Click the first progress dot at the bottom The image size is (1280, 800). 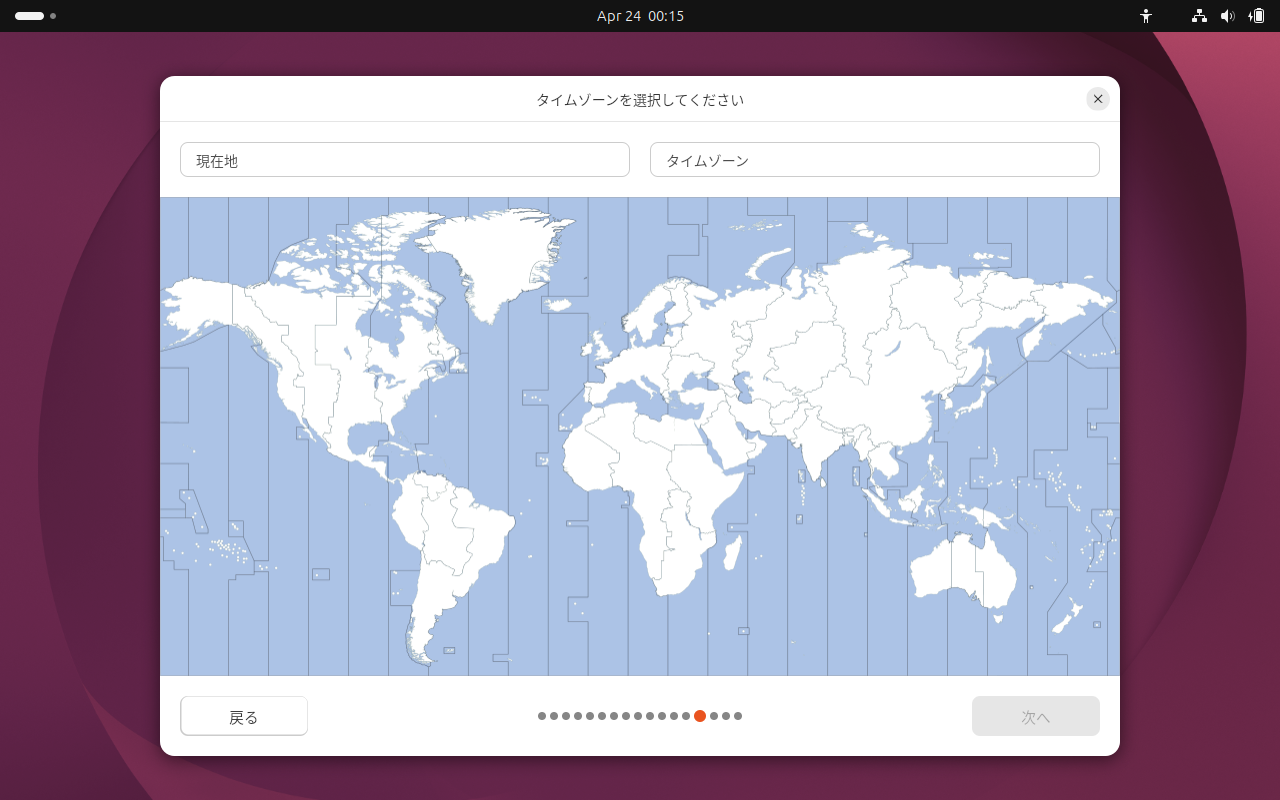coord(541,716)
